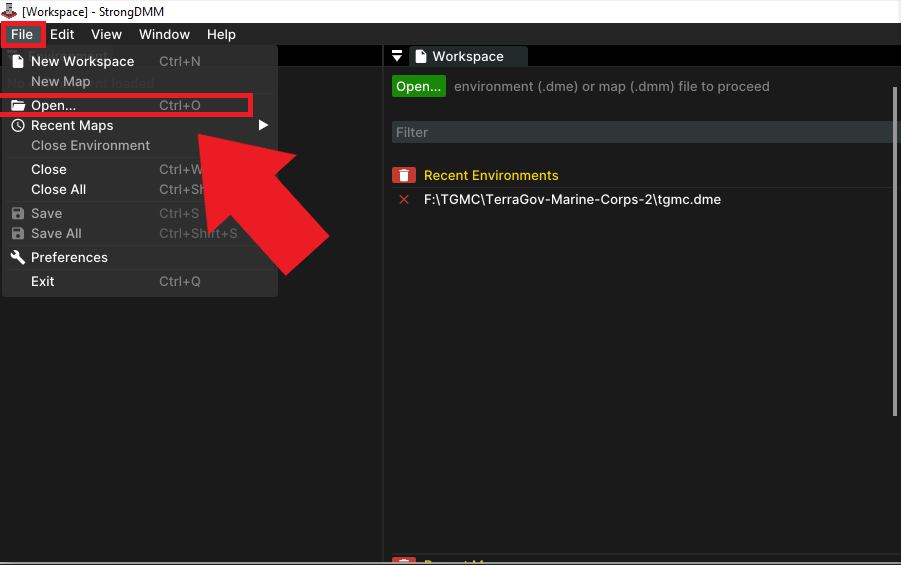Click the floppy disk icon beside Save
This screenshot has width=901, height=565.
coord(18,213)
